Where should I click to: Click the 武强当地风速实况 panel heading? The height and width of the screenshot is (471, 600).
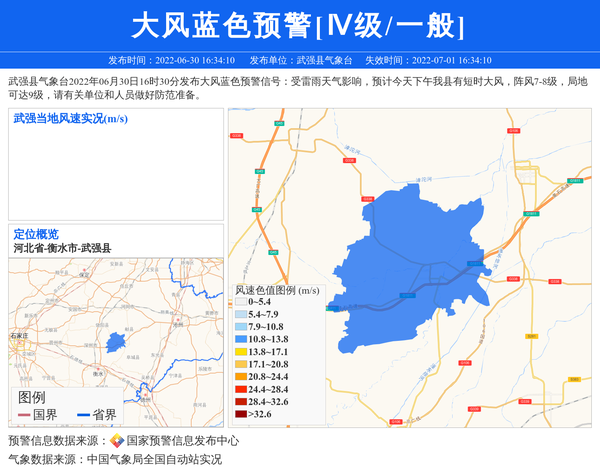point(70,119)
